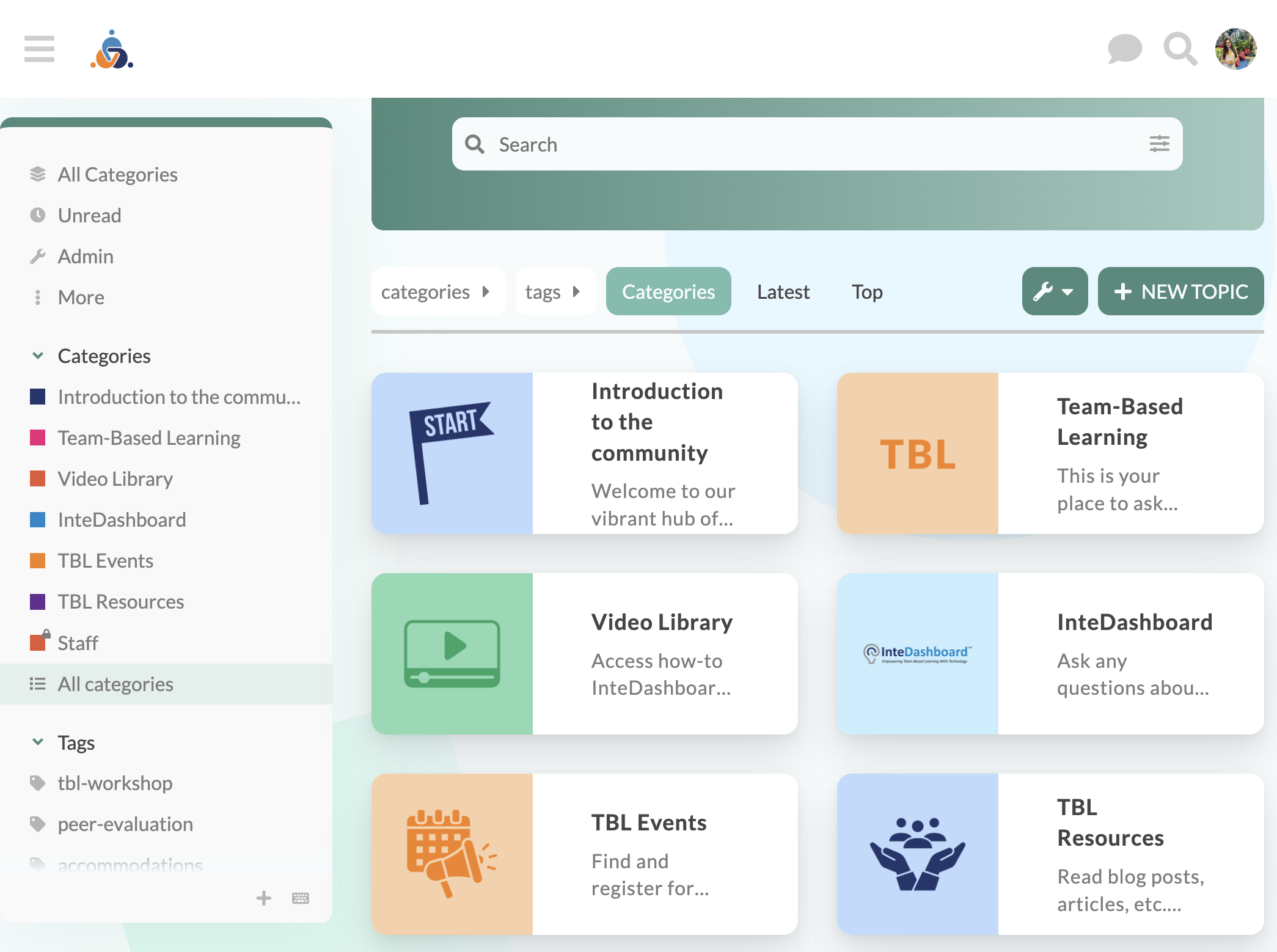Select the peer-evaluation tag

[x=125, y=824]
